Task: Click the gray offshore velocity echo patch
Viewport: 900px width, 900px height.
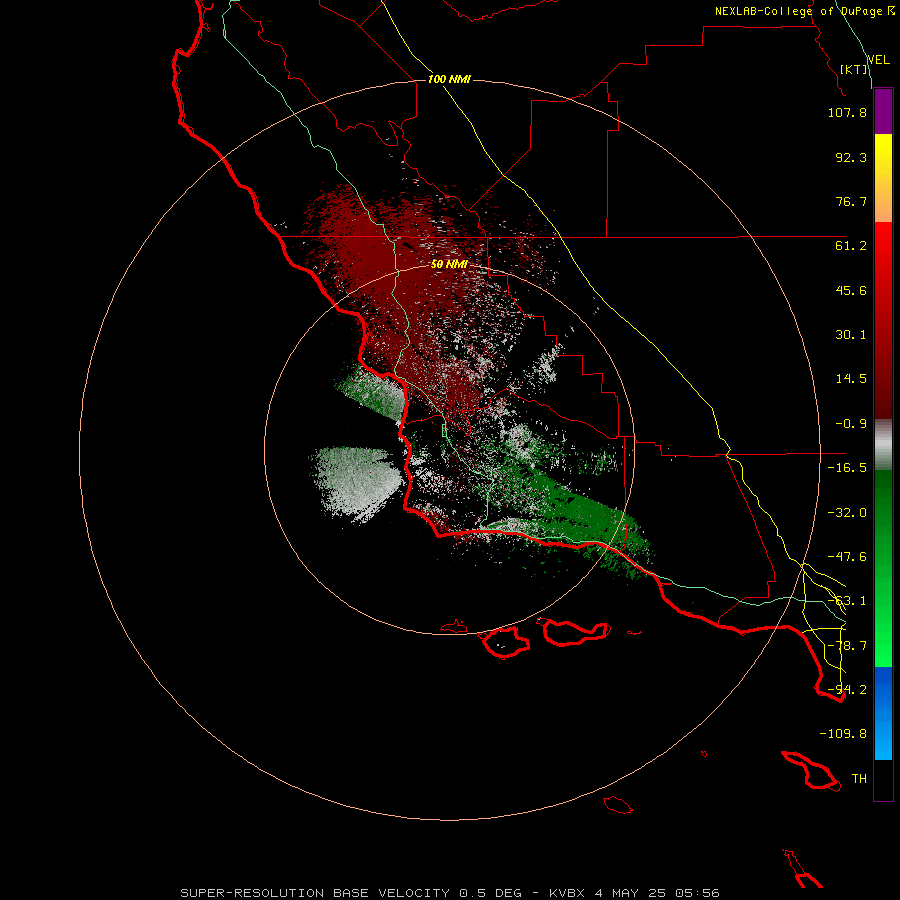Action: click(x=356, y=482)
